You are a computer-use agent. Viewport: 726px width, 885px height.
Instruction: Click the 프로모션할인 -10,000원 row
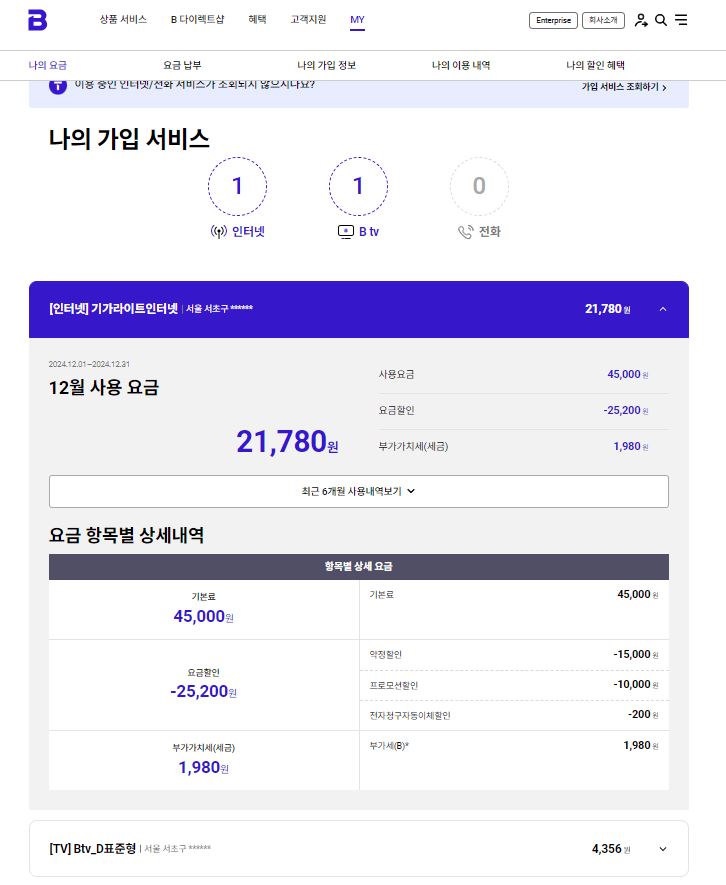coord(514,685)
